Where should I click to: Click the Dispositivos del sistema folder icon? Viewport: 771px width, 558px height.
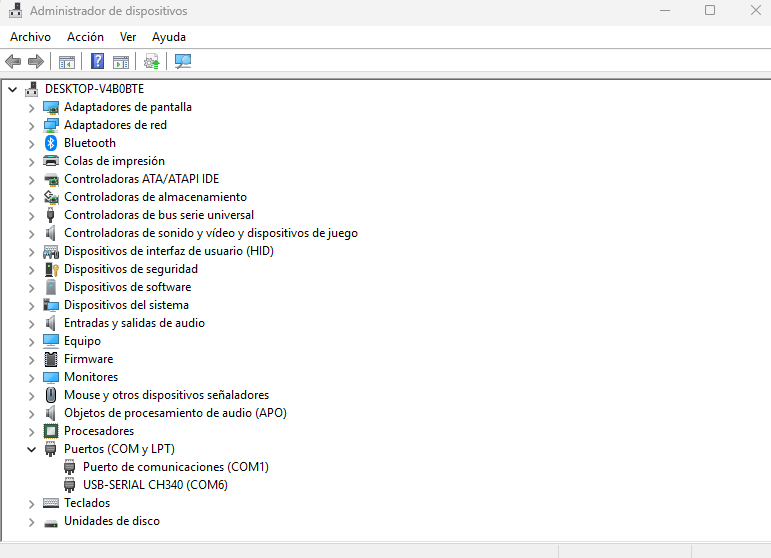(51, 305)
